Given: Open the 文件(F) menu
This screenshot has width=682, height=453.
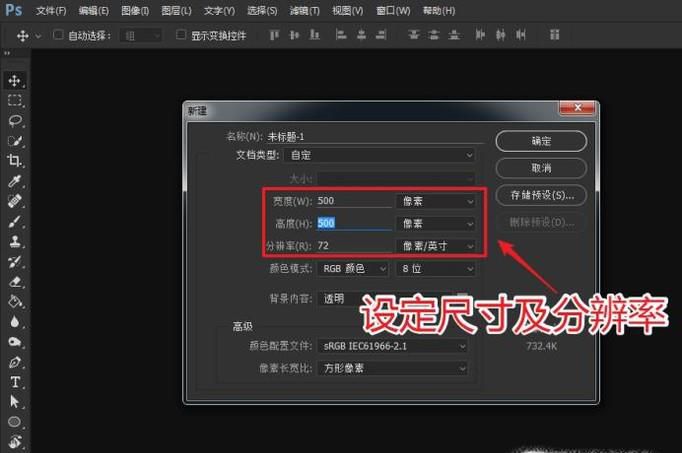Looking at the screenshot, I should click(51, 10).
